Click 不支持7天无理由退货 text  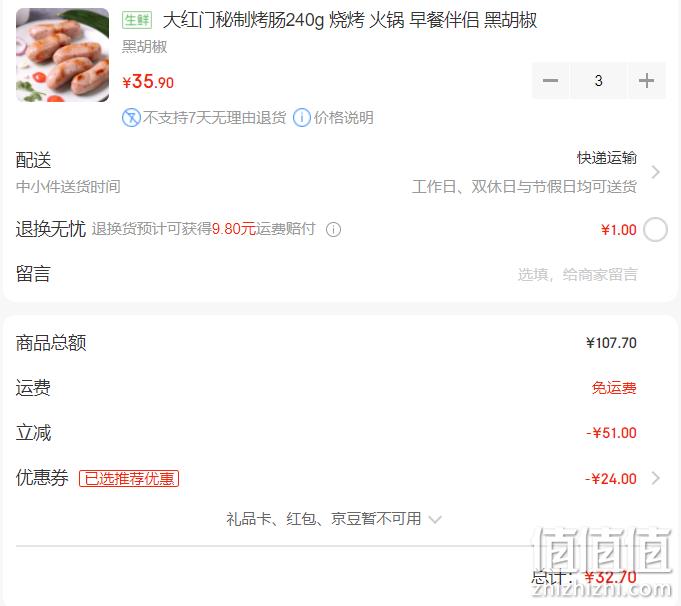point(215,118)
